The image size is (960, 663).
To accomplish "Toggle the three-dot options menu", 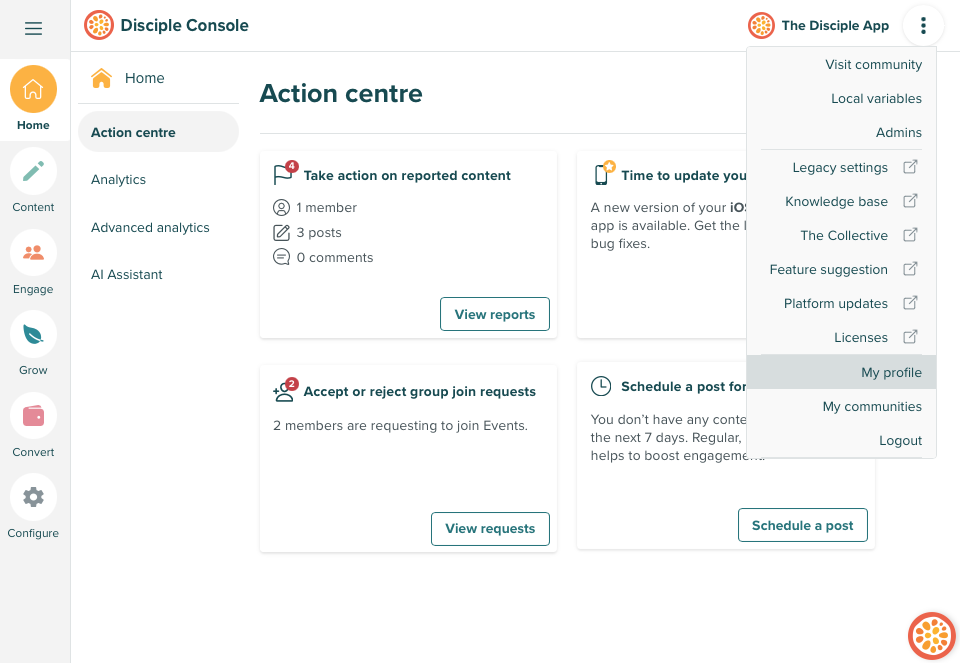I will coord(923,26).
